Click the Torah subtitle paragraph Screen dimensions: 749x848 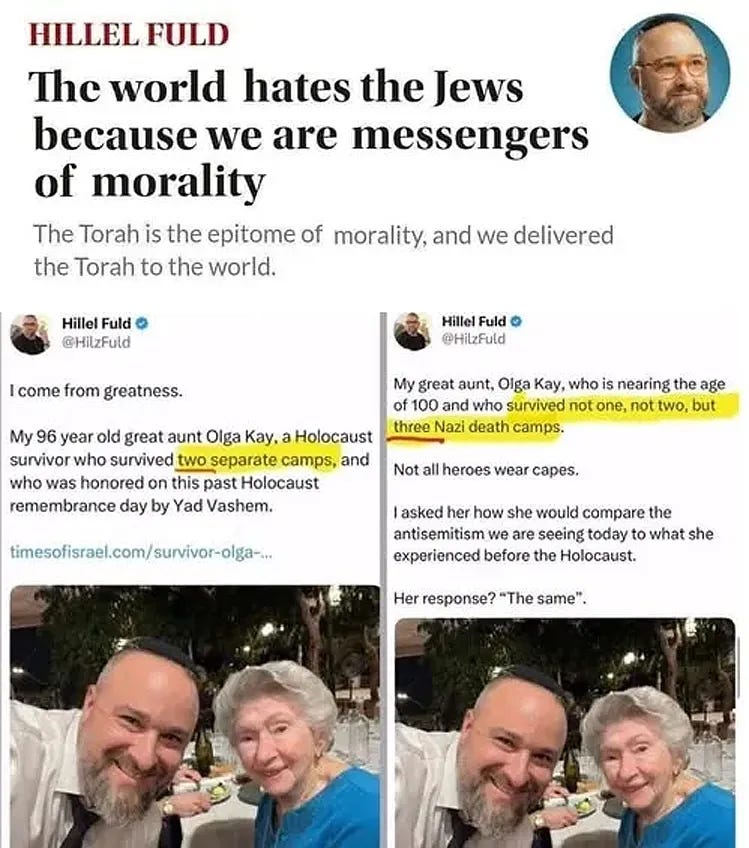coord(323,250)
